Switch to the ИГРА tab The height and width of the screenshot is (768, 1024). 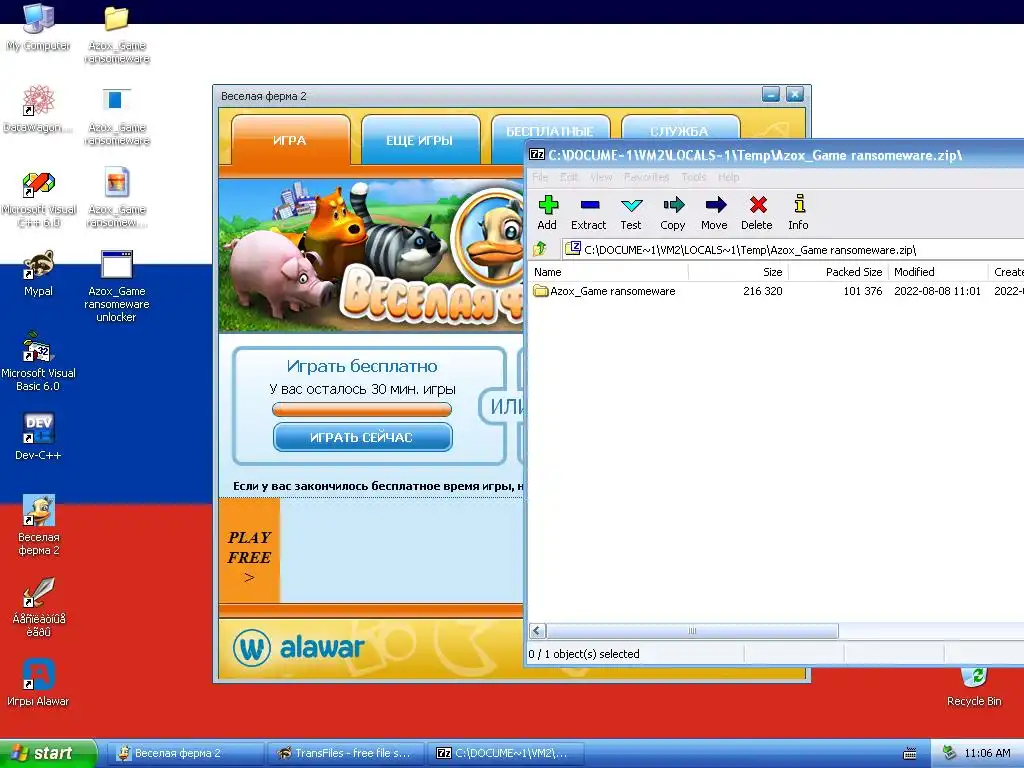[x=290, y=140]
